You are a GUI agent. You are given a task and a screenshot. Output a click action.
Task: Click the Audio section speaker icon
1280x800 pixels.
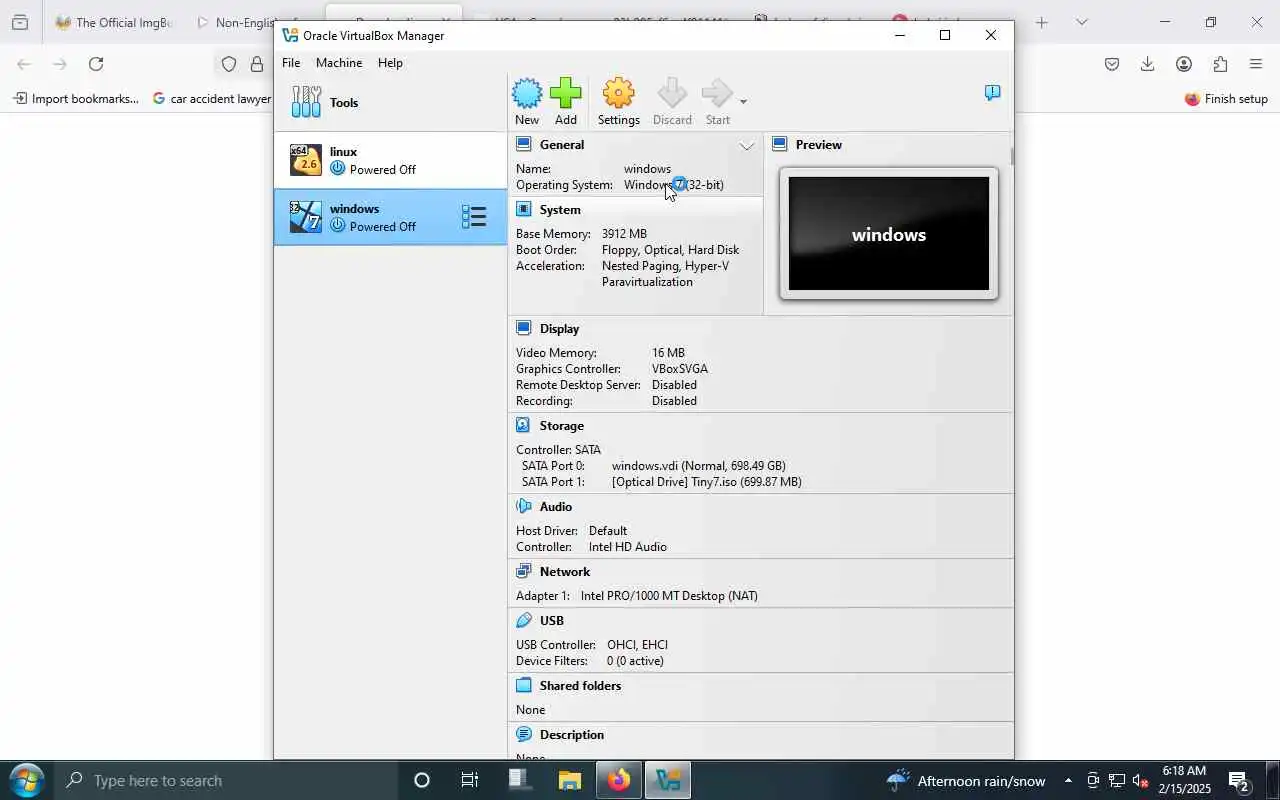[523, 506]
